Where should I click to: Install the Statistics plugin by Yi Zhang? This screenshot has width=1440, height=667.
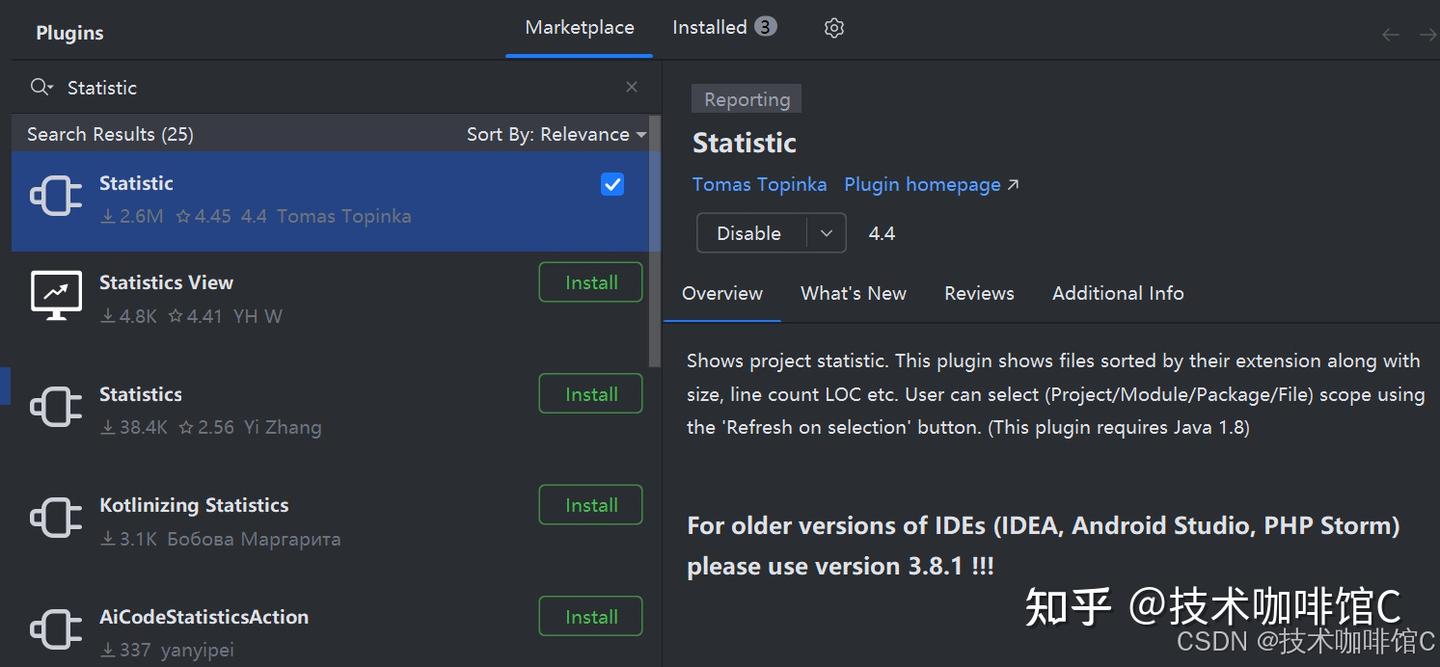[x=591, y=394]
